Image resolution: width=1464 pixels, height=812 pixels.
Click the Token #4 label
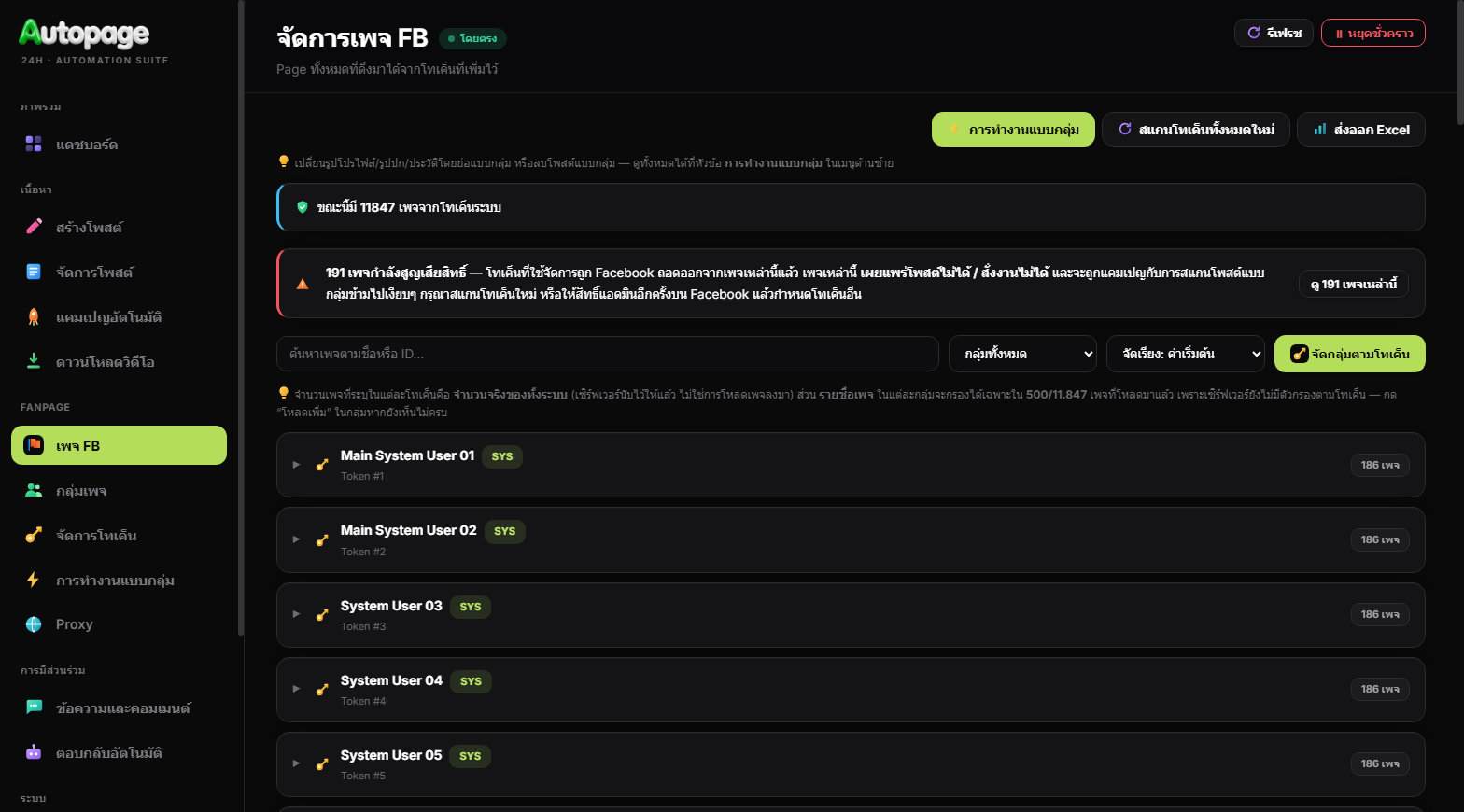tap(363, 701)
